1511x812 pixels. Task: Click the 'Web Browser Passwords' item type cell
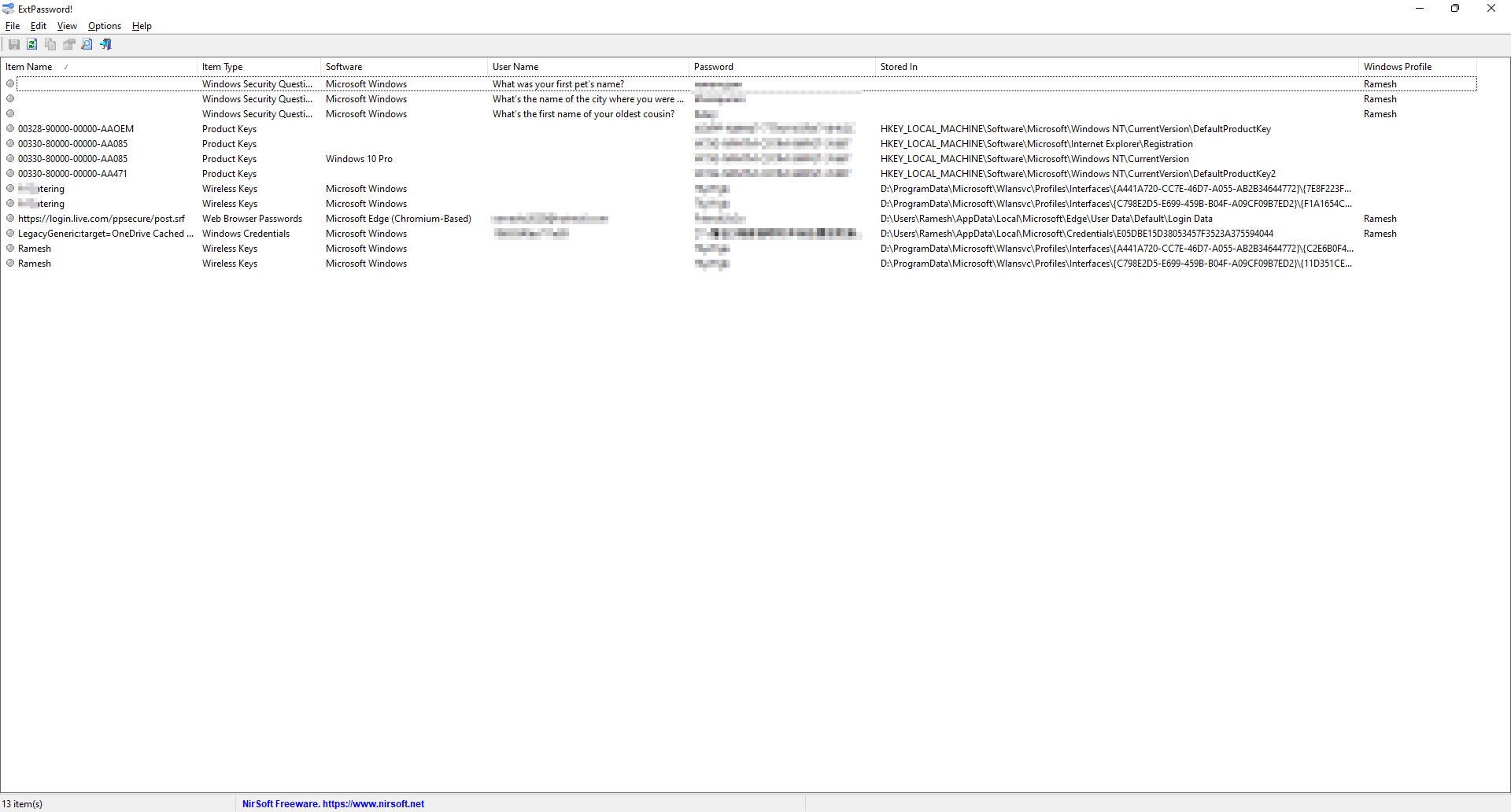(252, 219)
